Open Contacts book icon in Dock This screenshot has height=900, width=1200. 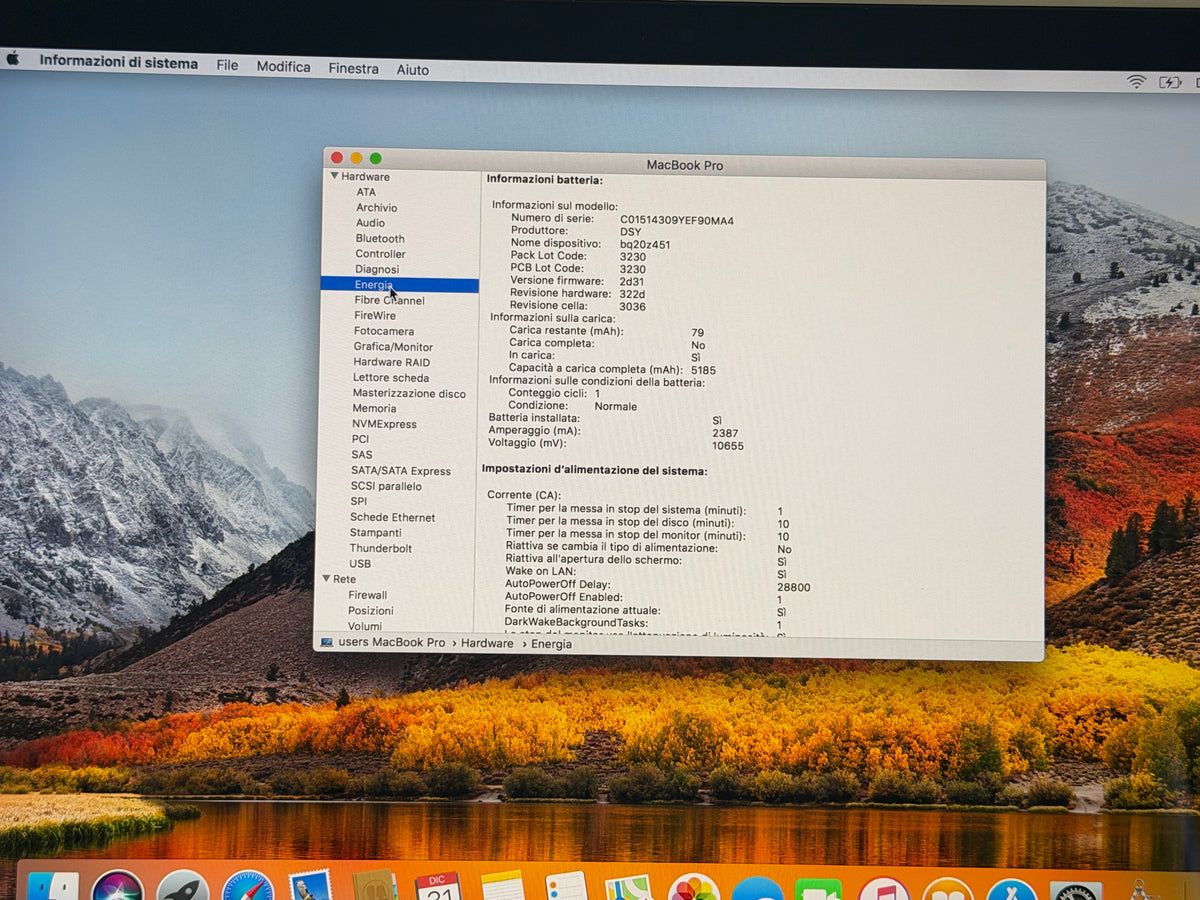coord(375,886)
